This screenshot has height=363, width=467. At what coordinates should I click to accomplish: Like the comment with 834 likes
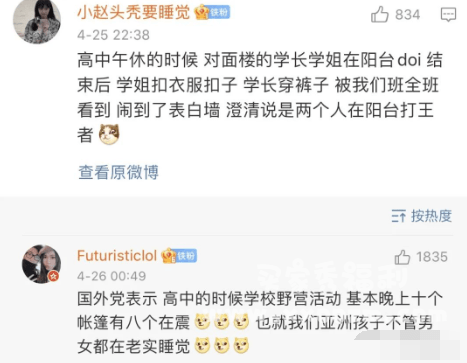pos(380,14)
